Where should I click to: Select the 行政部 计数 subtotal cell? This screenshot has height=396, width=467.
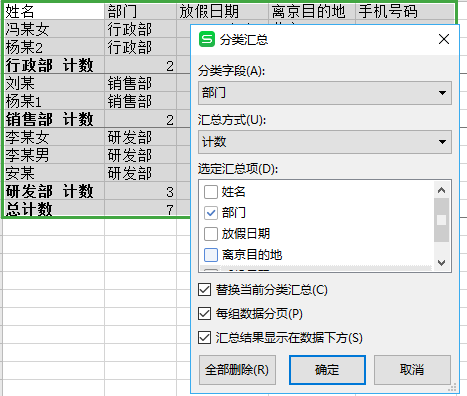point(54,65)
